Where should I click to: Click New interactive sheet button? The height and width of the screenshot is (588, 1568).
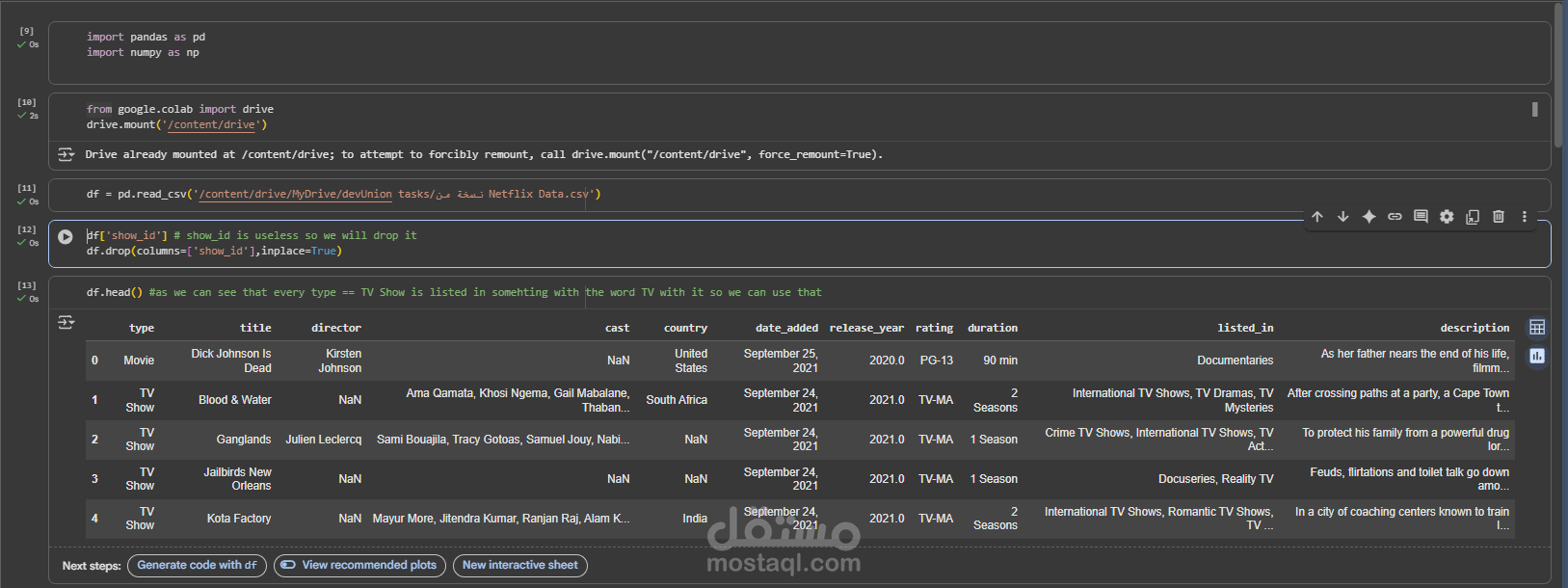pyautogui.click(x=520, y=566)
